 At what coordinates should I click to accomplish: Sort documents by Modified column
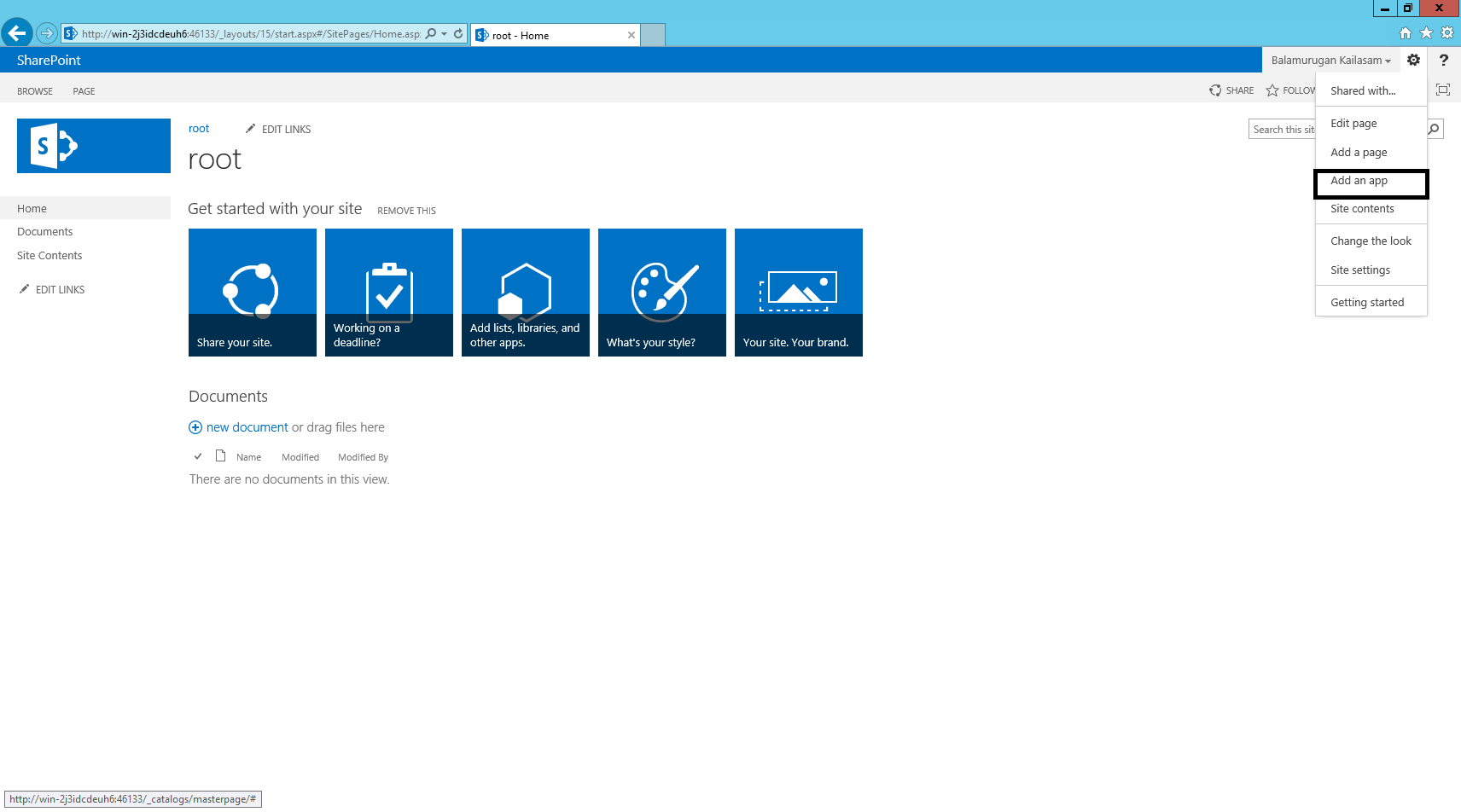(300, 457)
